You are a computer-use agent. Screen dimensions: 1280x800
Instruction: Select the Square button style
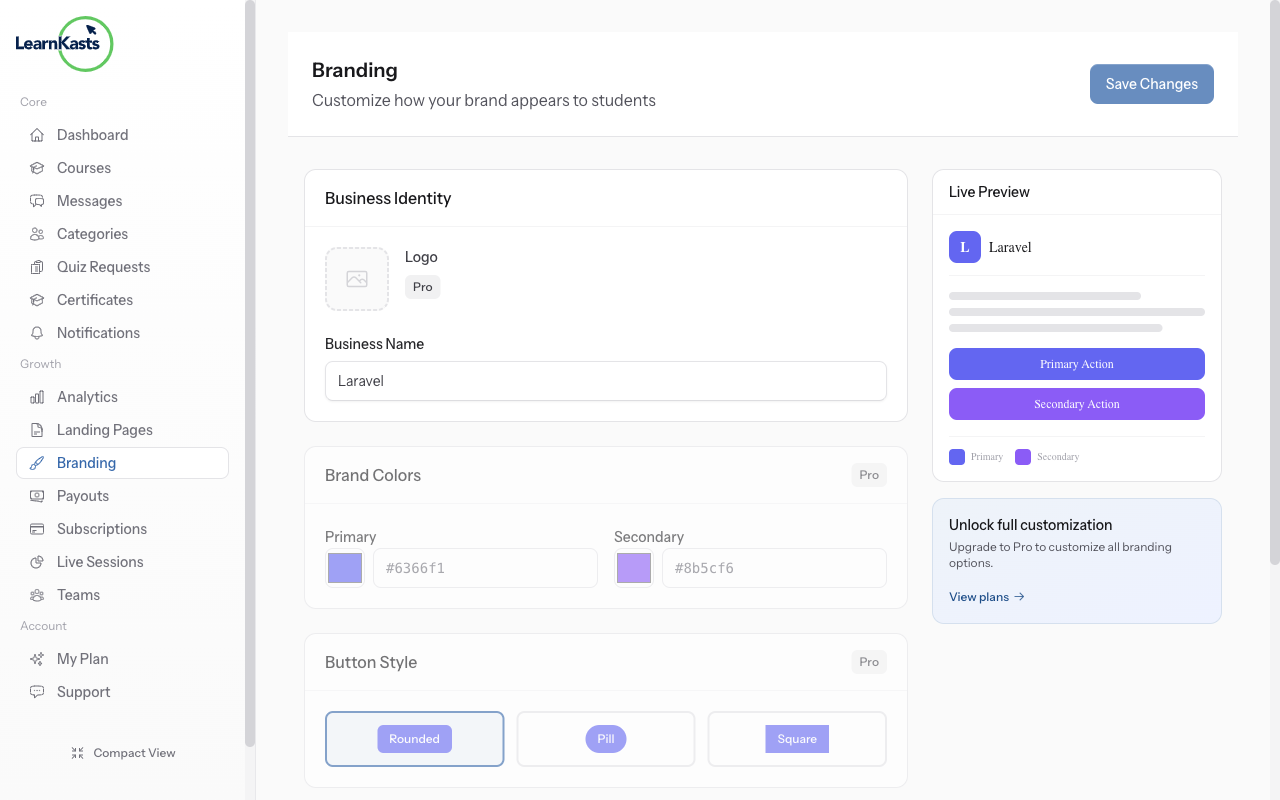[796, 738]
